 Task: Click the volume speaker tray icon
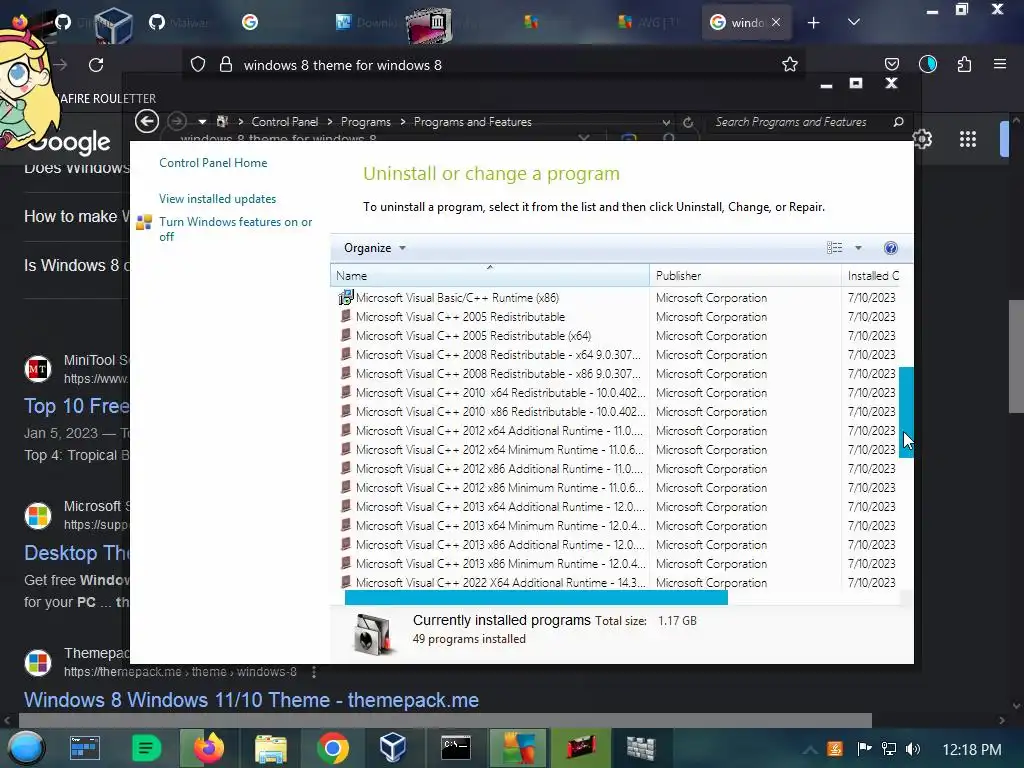914,748
